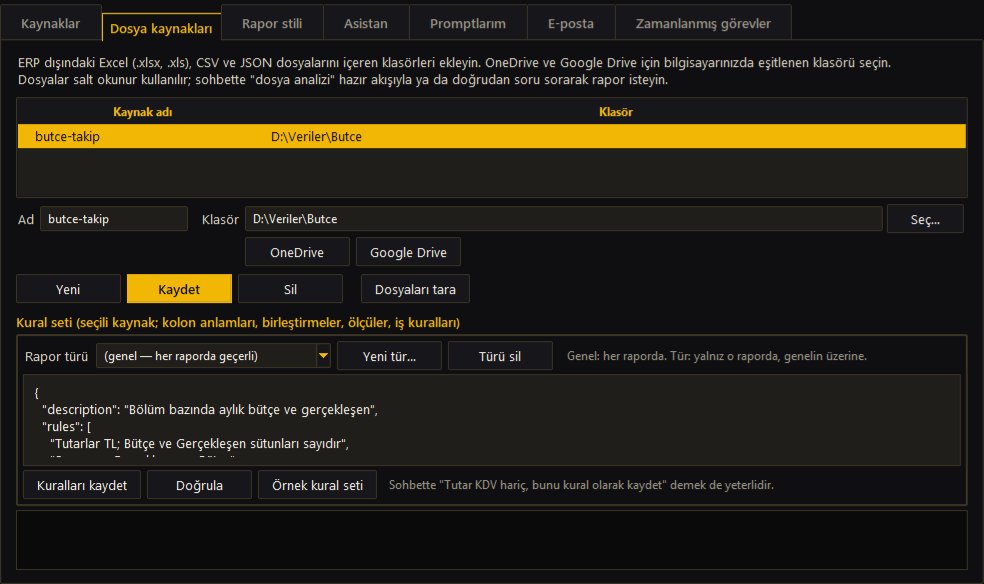The image size is (984, 584).
Task: Load the Örnek kural seti
Action: click(x=317, y=485)
